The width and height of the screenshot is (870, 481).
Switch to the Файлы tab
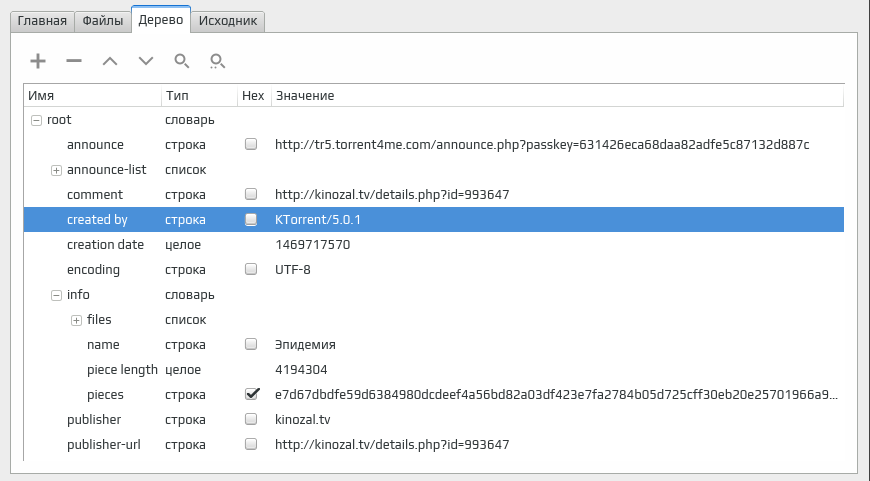103,21
